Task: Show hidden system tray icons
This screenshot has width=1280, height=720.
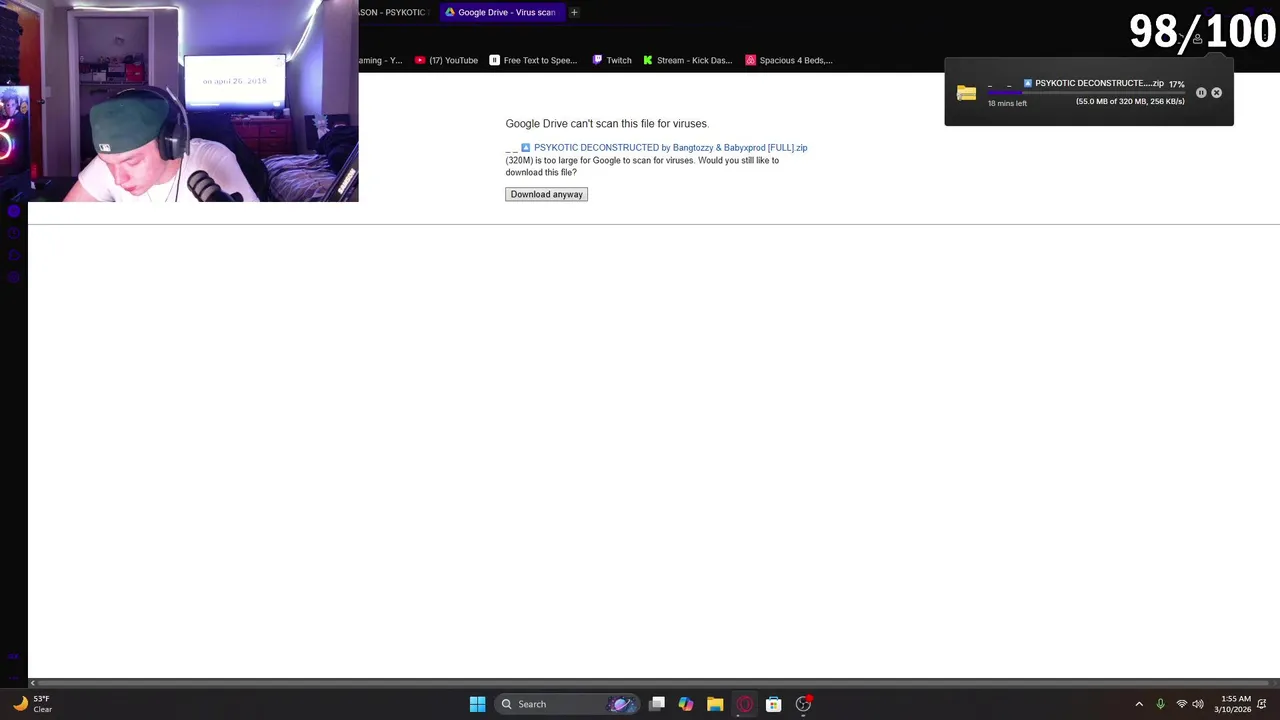Action: click(1139, 704)
